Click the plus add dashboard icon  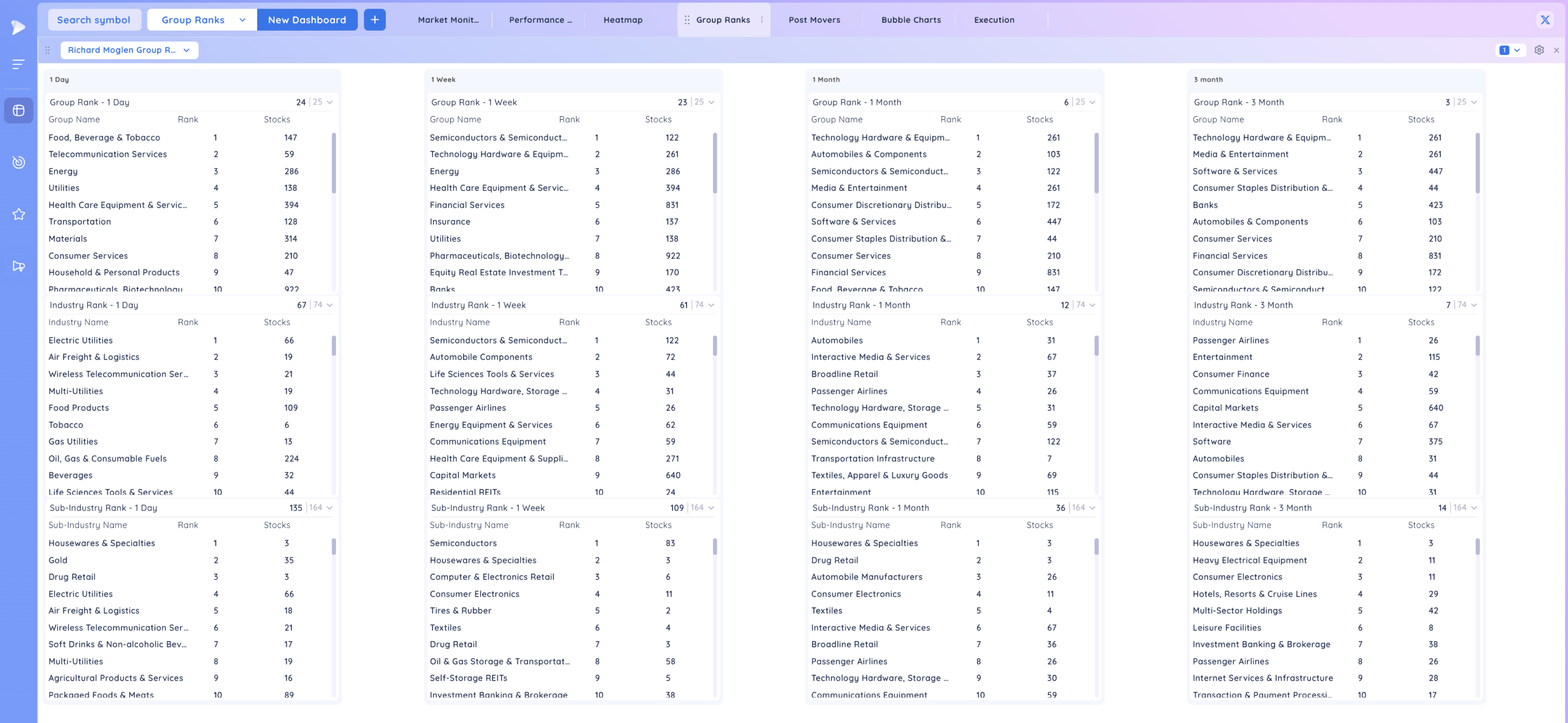click(374, 20)
